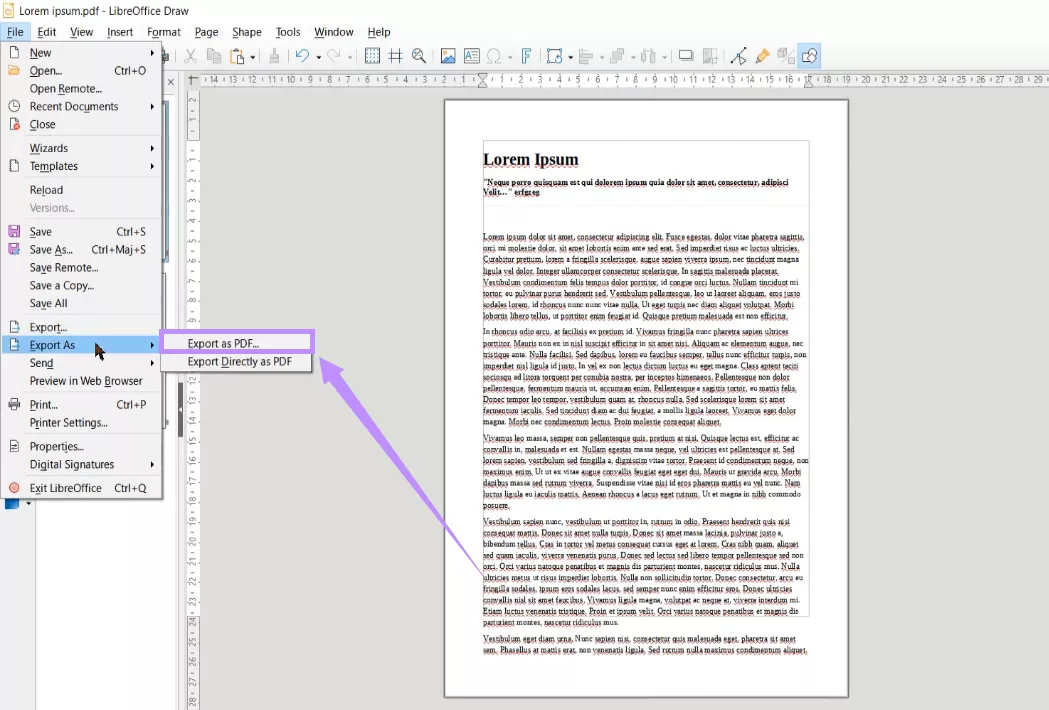Select the Edit Points tool
Viewport: 1049px width, 710px height.
point(737,55)
